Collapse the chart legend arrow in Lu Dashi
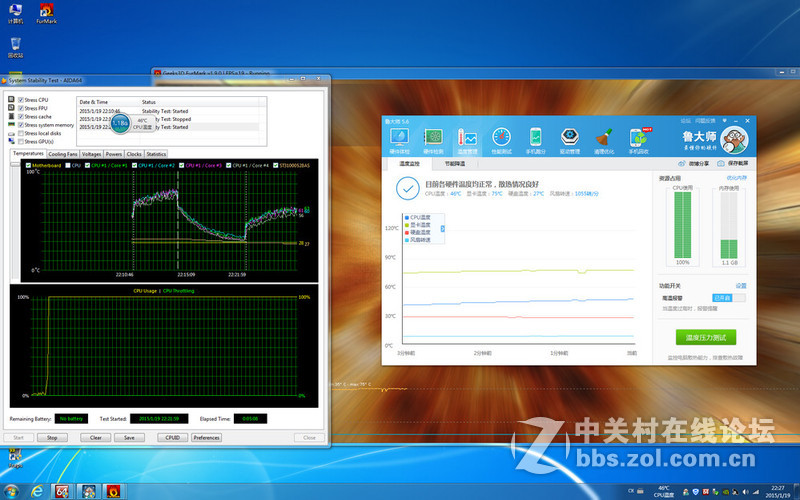Viewport: 800px width, 500px height. [442, 229]
